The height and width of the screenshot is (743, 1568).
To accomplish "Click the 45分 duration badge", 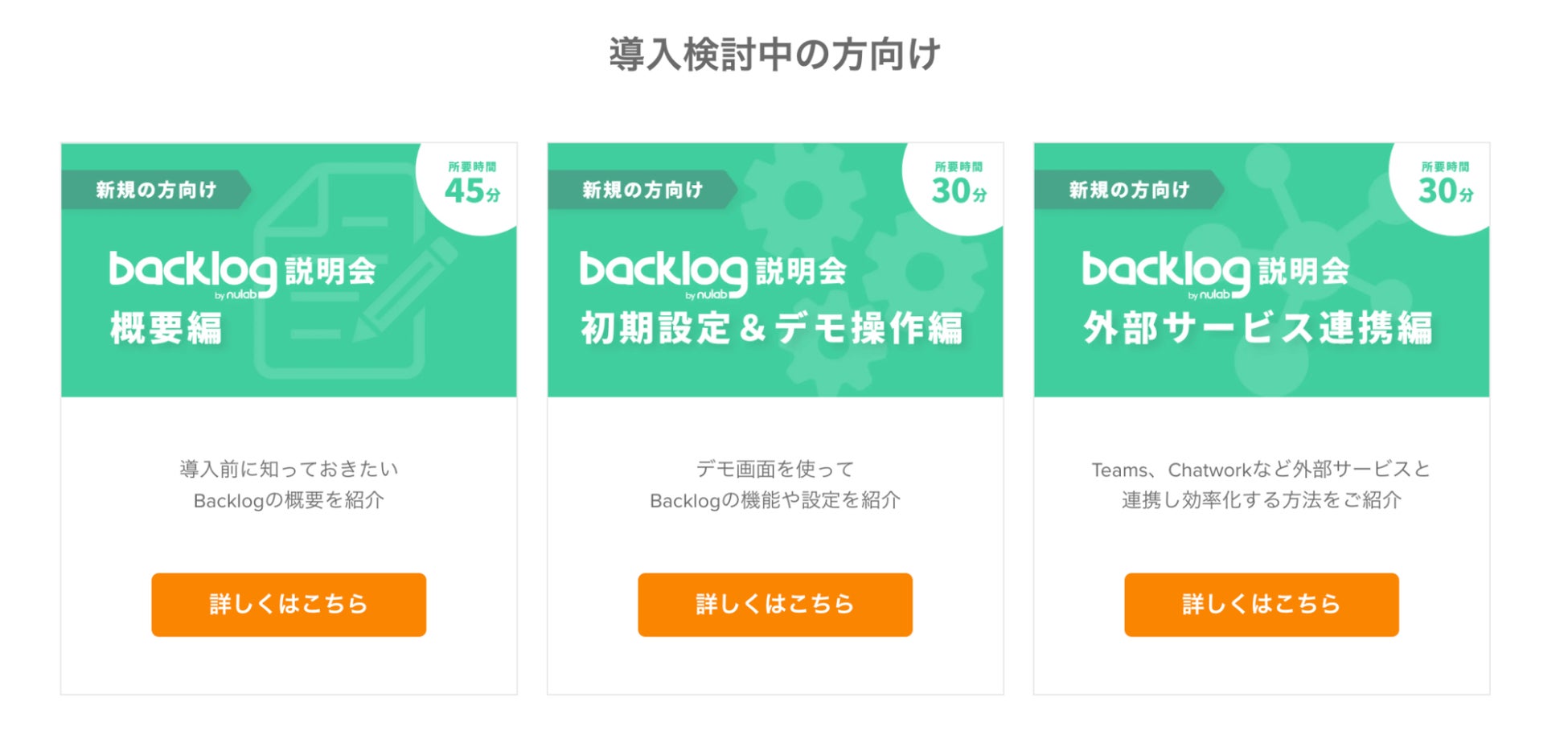I will point(472,185).
